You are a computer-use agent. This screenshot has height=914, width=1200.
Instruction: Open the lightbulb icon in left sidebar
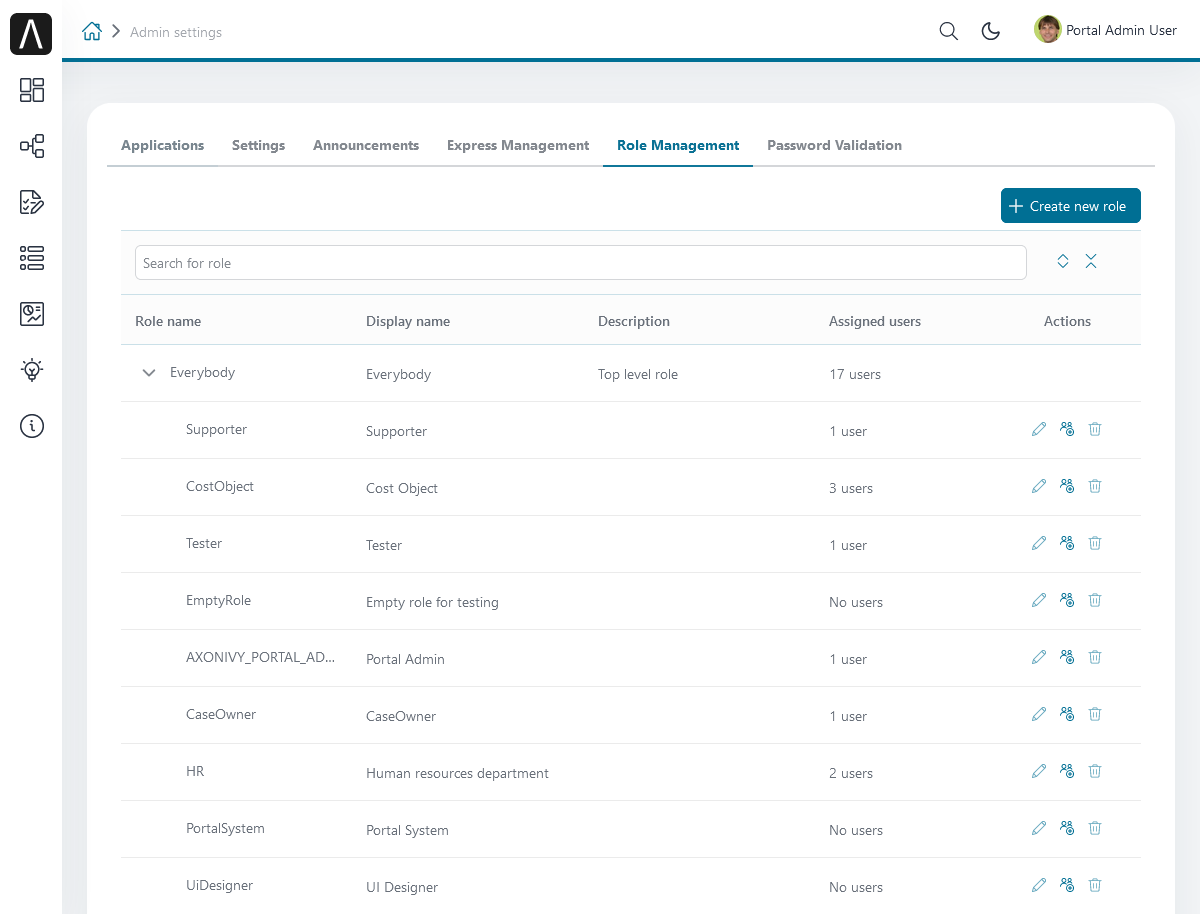[x=32, y=370]
